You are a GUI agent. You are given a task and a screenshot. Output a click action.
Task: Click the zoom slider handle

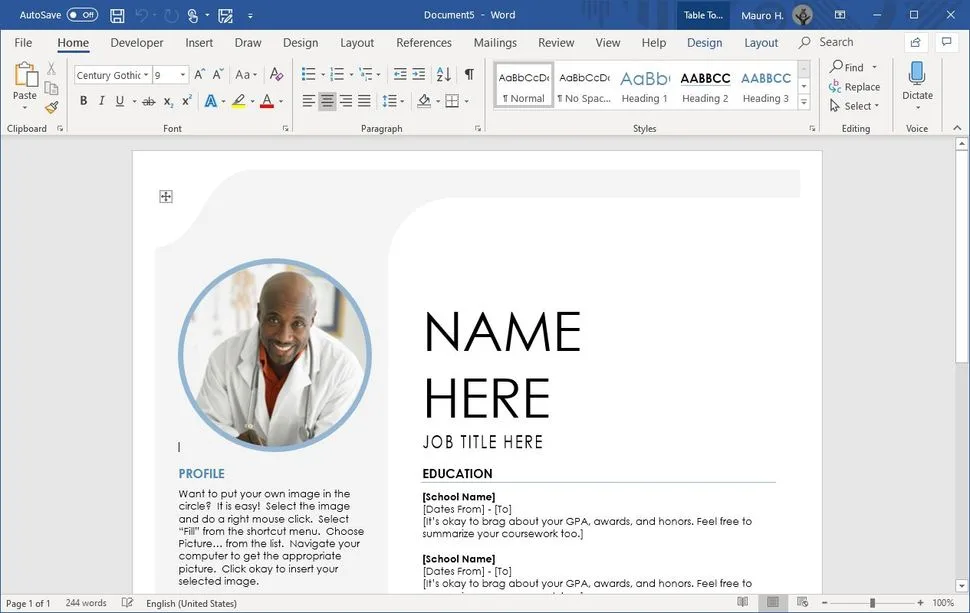pyautogui.click(x=872, y=602)
